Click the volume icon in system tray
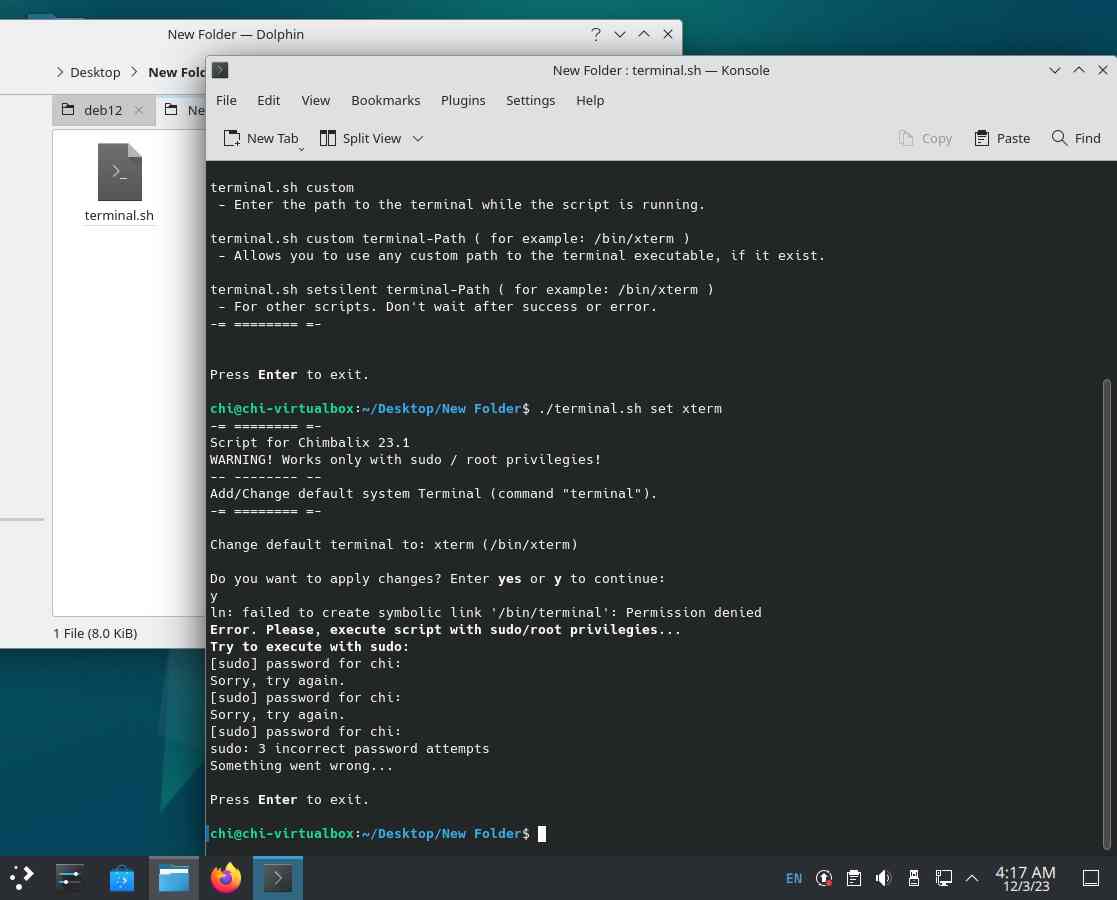 pyautogui.click(x=883, y=878)
